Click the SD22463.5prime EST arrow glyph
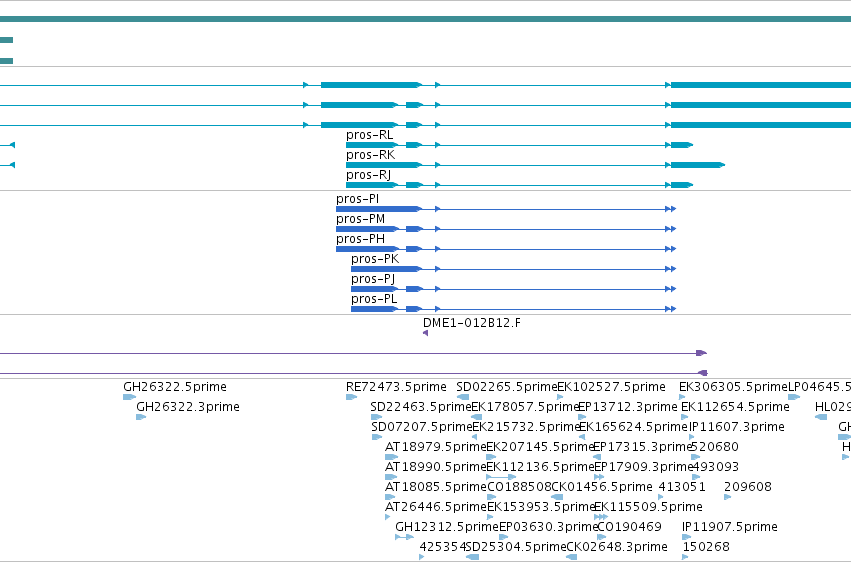The image size is (851, 562). [x=376, y=417]
